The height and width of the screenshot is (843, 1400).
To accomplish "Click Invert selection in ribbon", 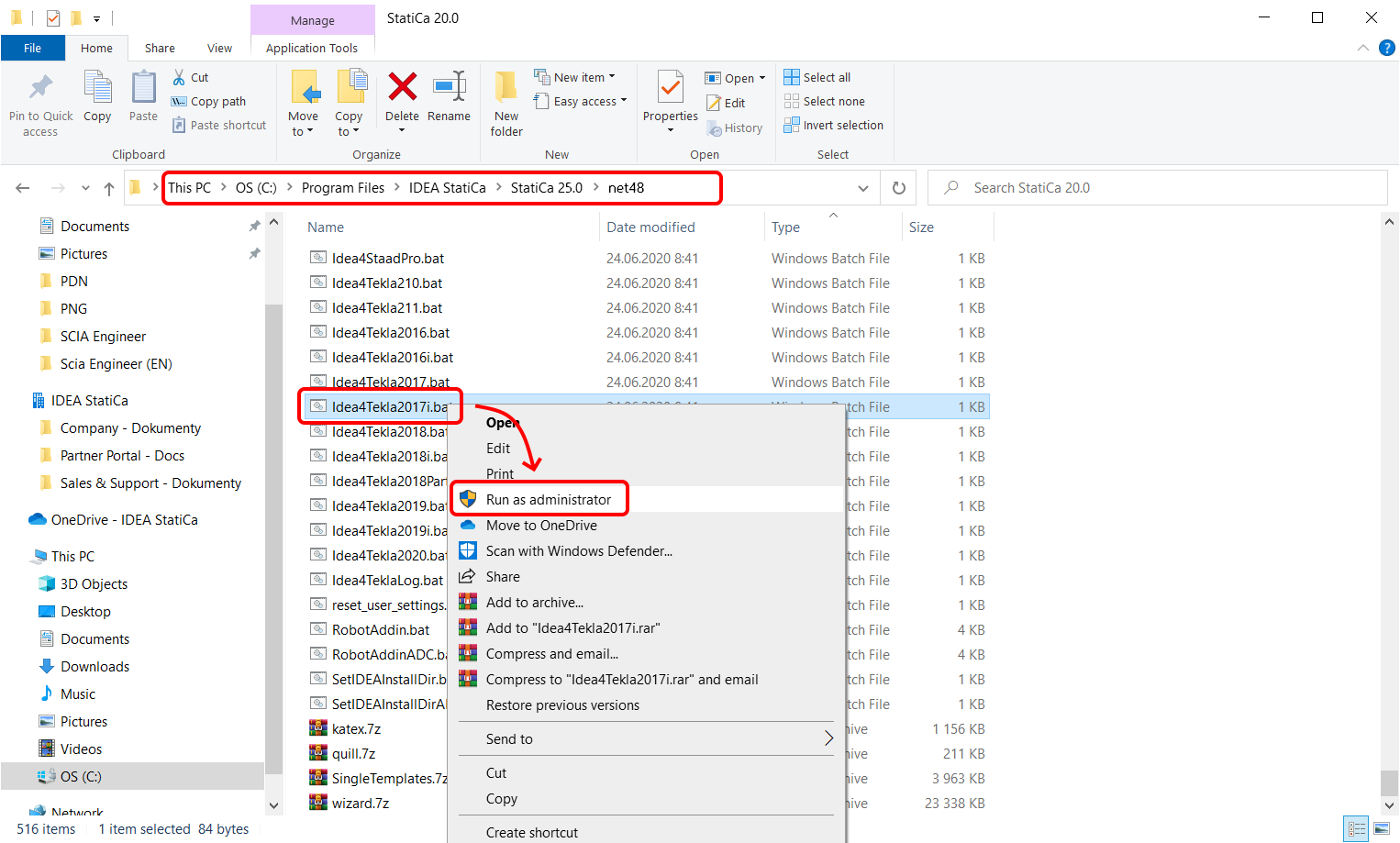I will [x=842, y=125].
